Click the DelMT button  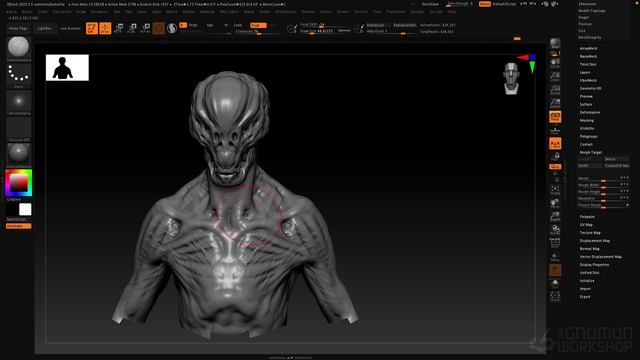tap(590, 166)
